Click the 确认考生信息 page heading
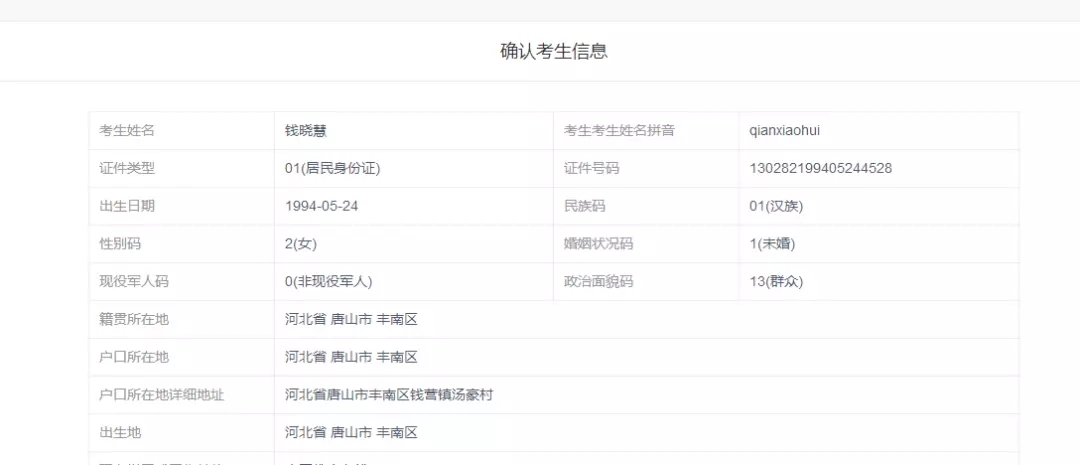1080x465 pixels. pyautogui.click(x=554, y=52)
